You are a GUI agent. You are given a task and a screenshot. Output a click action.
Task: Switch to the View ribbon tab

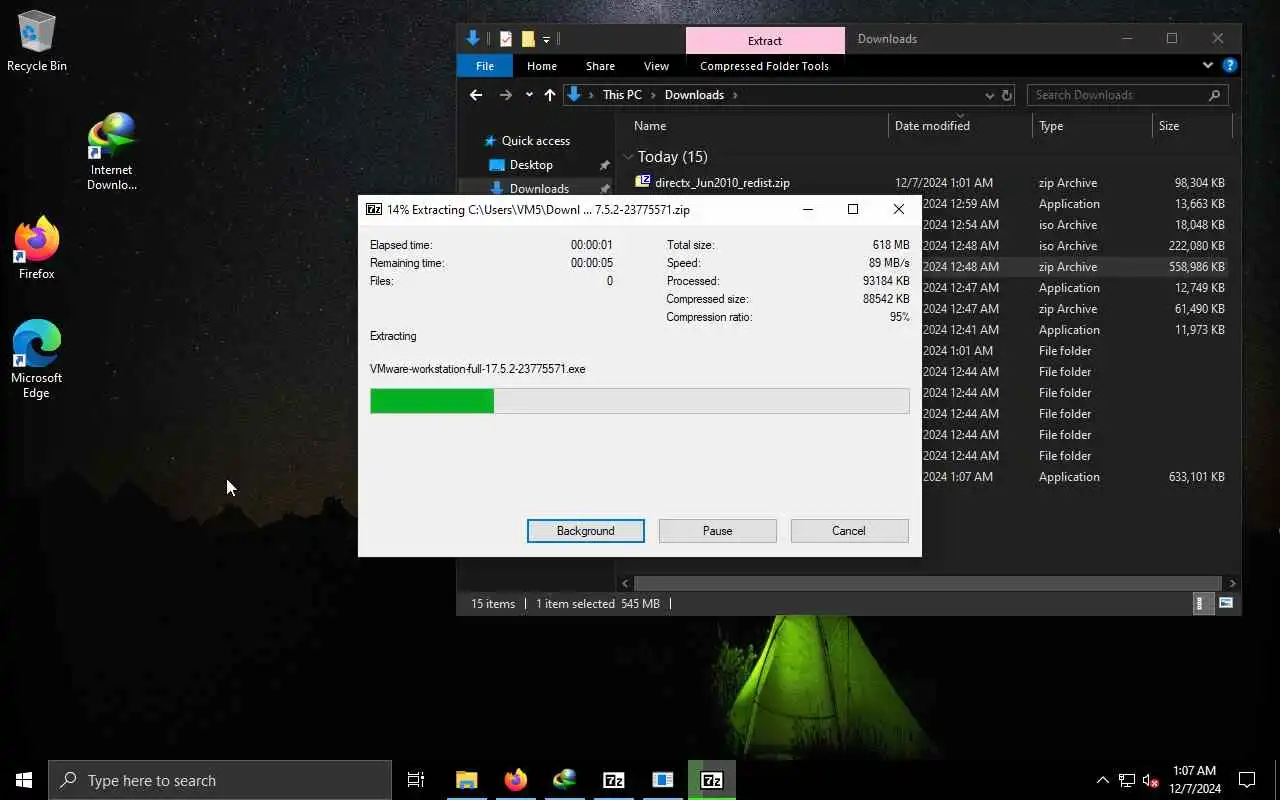point(656,66)
